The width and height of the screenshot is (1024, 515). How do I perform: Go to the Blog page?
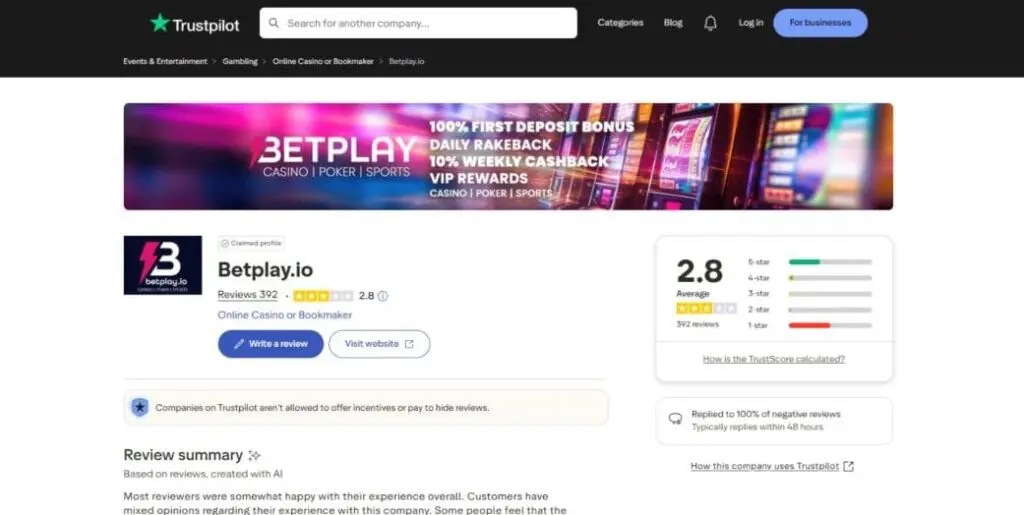[x=673, y=23]
